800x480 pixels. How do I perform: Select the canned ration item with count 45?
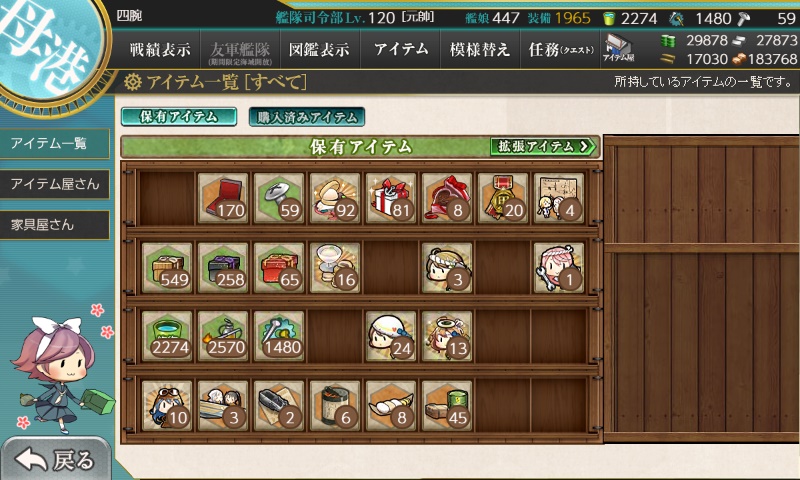(x=447, y=406)
